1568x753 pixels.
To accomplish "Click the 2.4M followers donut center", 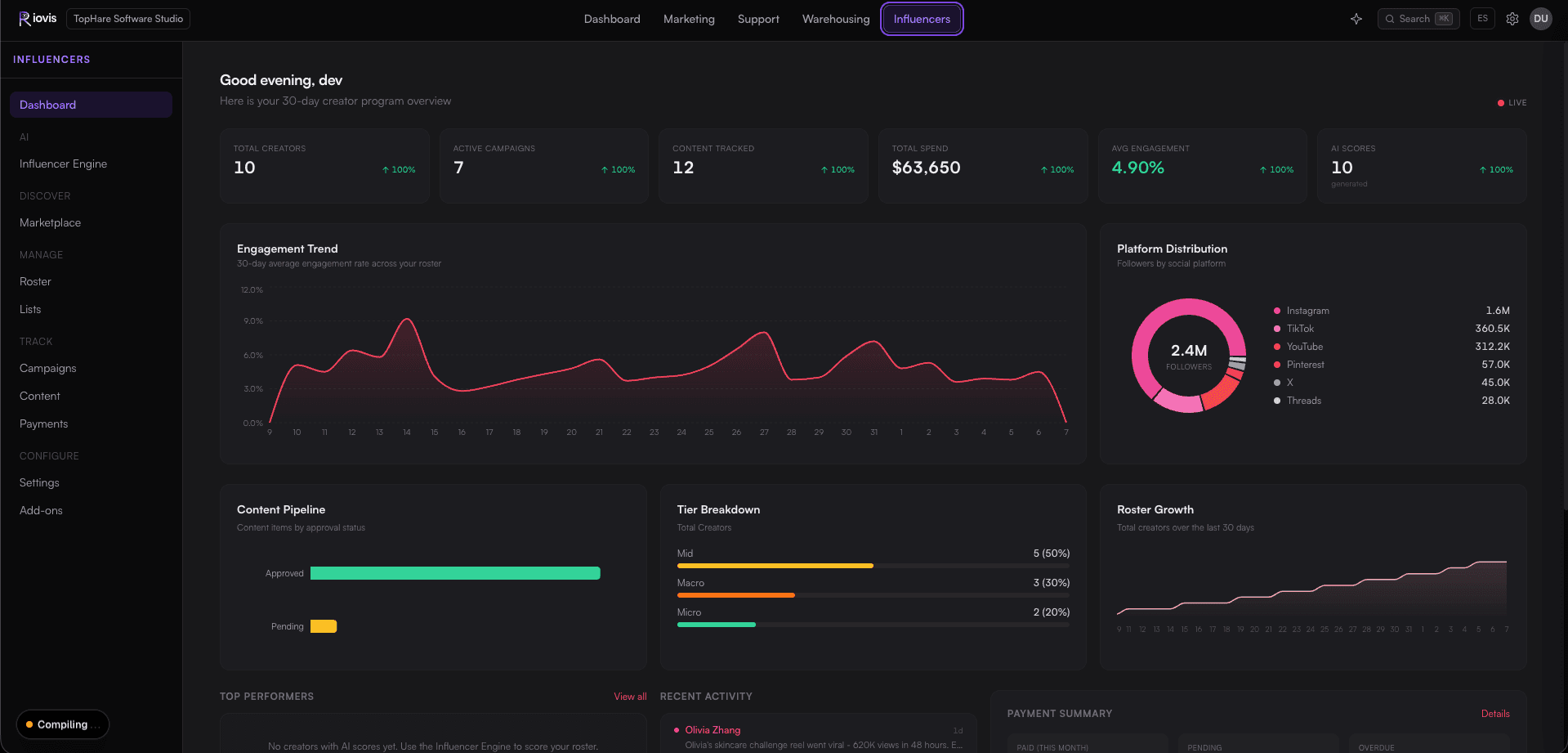I will (x=1189, y=356).
